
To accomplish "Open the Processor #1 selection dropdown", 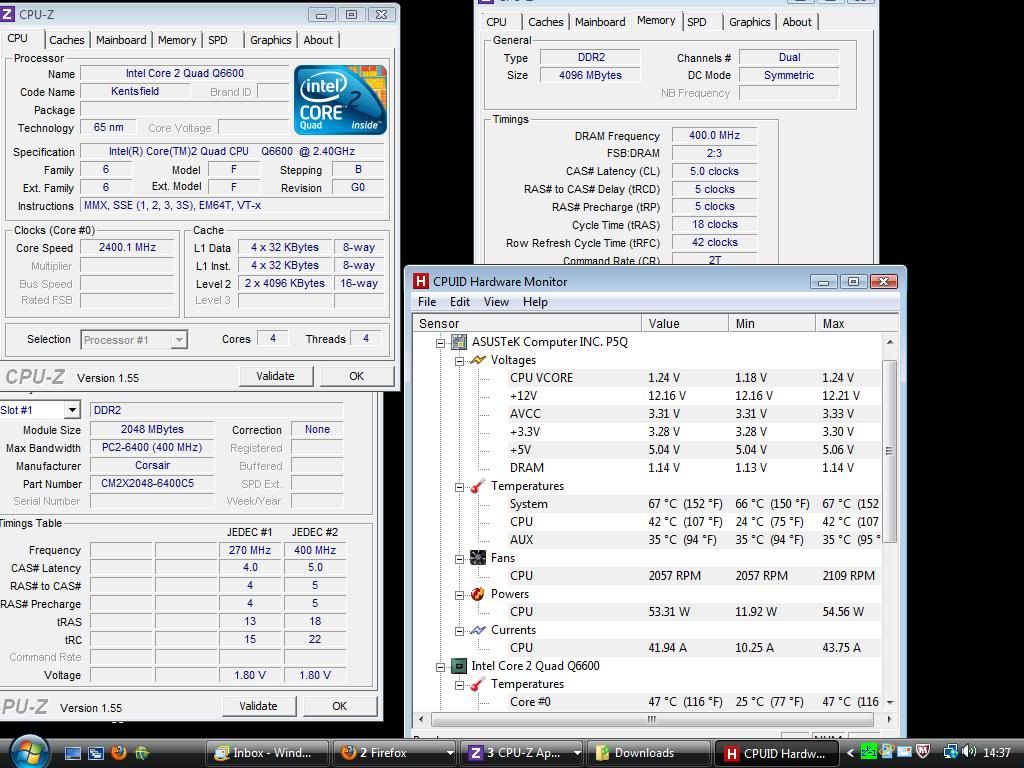I will coord(179,340).
